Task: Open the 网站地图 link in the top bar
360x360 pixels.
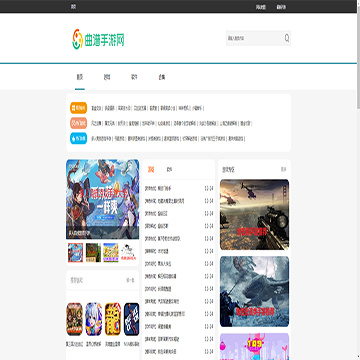Action: click(x=261, y=7)
